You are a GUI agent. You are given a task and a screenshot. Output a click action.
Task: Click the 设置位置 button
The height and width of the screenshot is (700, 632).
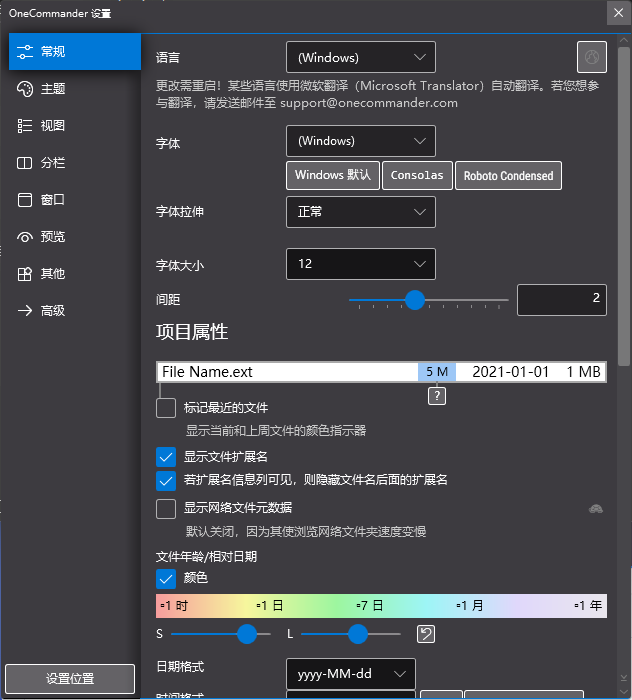click(70, 679)
